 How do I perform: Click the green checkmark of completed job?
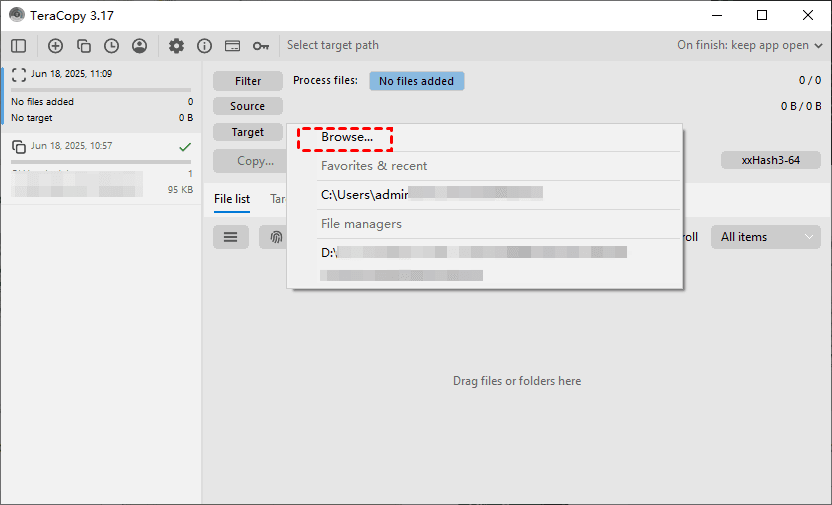coord(185,146)
